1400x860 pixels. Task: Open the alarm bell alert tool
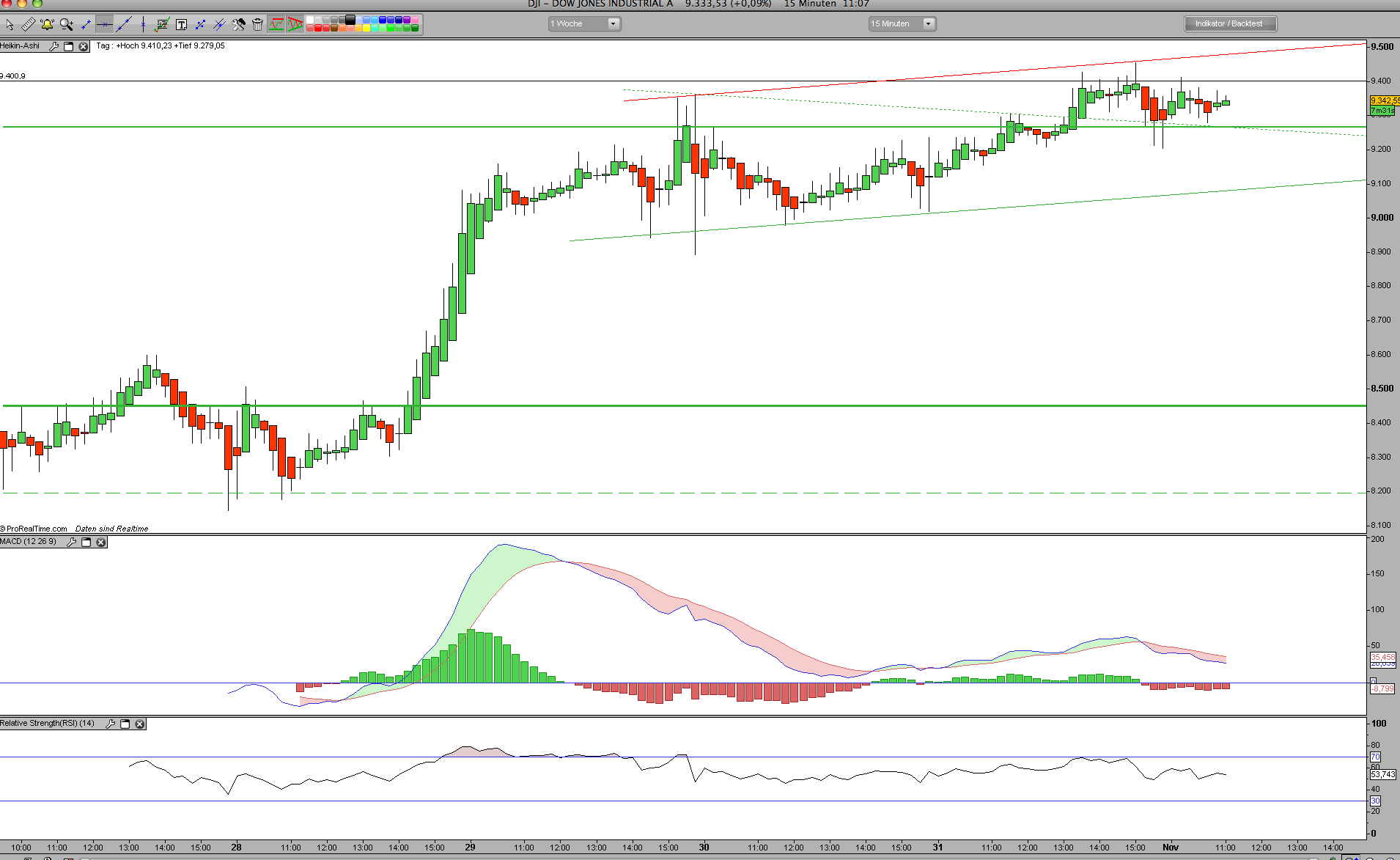[47, 24]
